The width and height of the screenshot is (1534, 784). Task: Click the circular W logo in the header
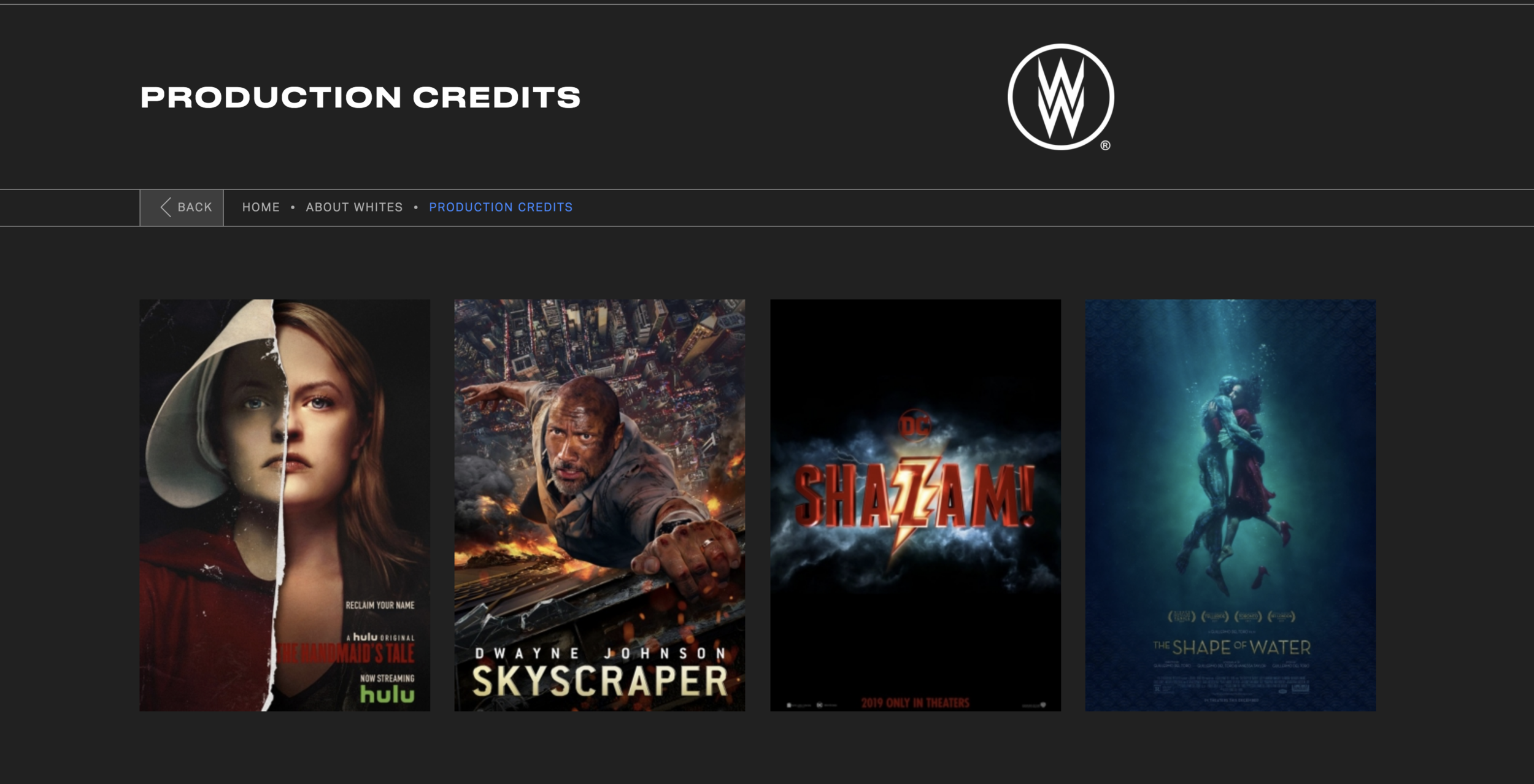click(1060, 97)
